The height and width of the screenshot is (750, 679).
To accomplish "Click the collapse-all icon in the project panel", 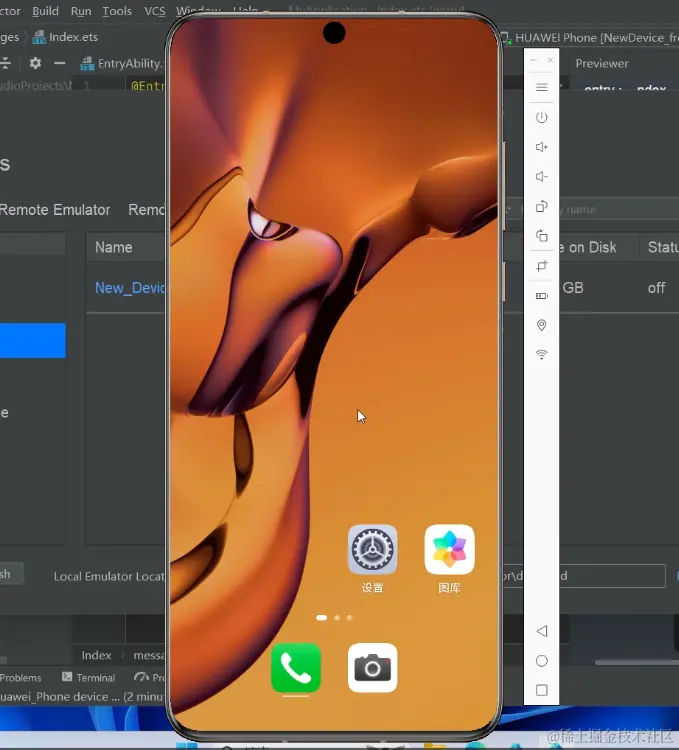I will pos(5,63).
